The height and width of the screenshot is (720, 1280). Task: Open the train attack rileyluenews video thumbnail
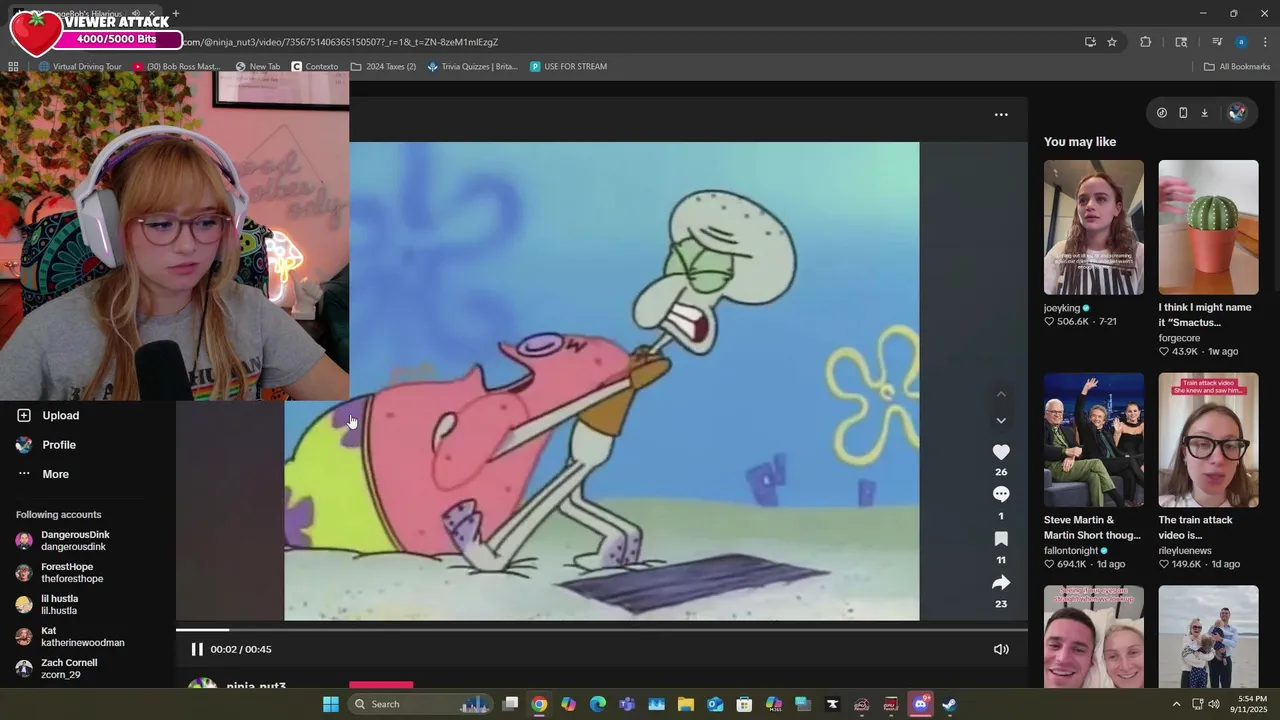pos(1208,440)
